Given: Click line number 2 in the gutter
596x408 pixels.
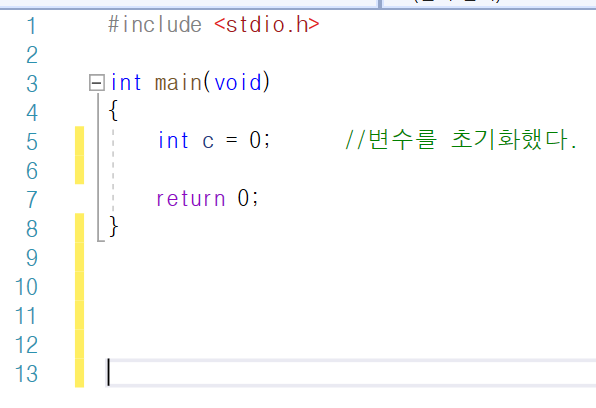Looking at the screenshot, I should click(32, 55).
